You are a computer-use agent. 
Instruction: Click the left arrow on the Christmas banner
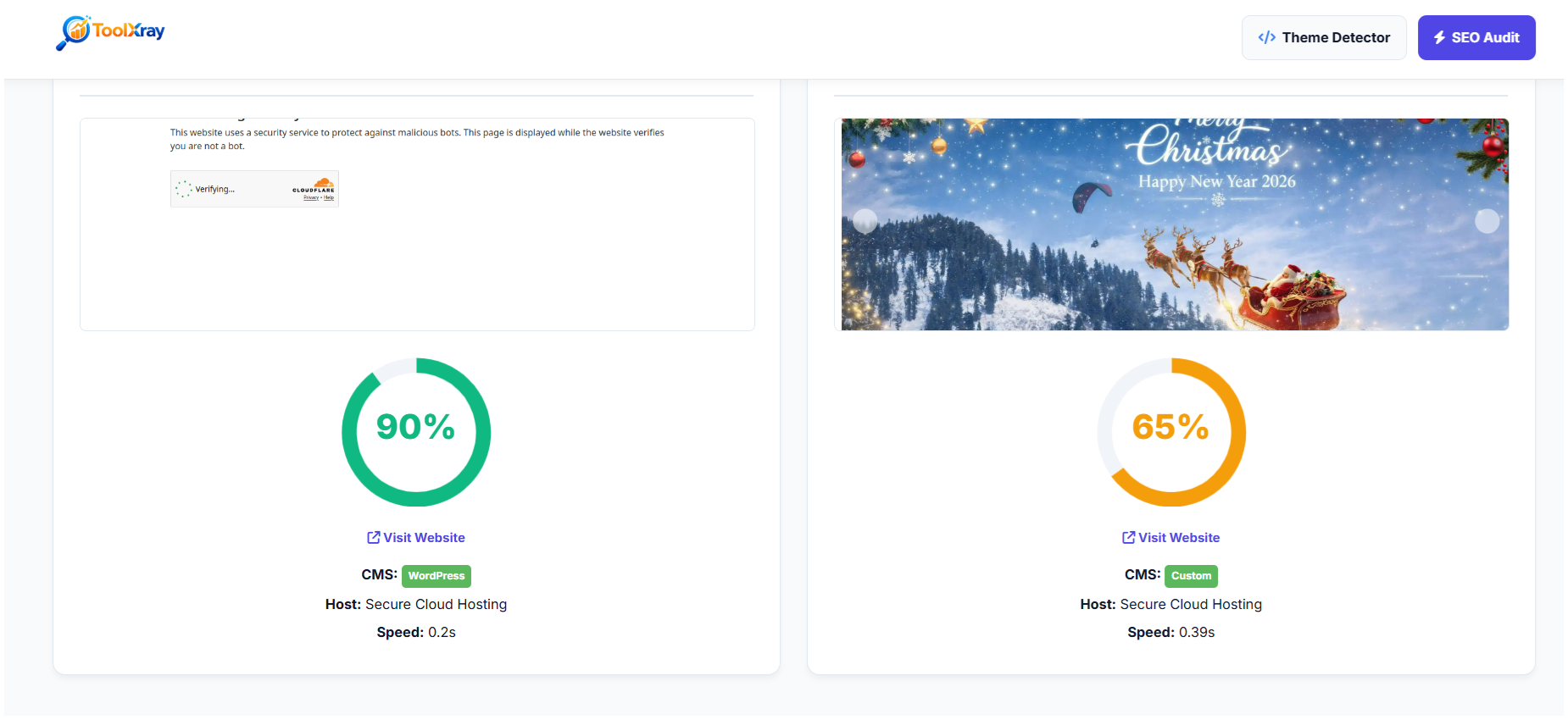click(865, 221)
